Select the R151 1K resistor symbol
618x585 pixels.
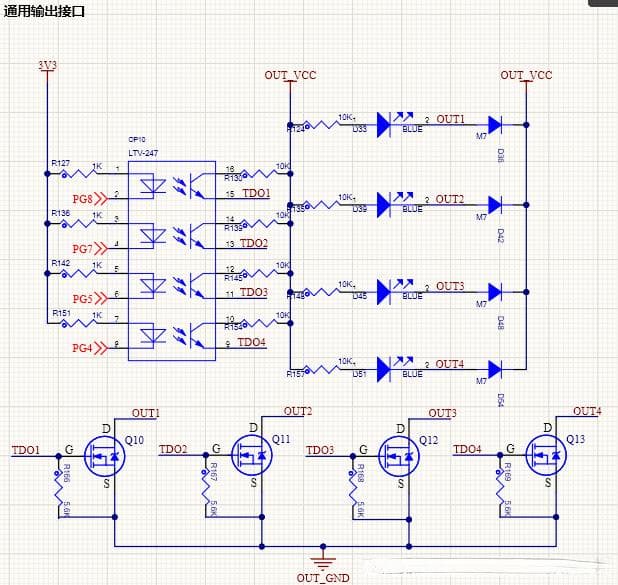click(x=79, y=323)
